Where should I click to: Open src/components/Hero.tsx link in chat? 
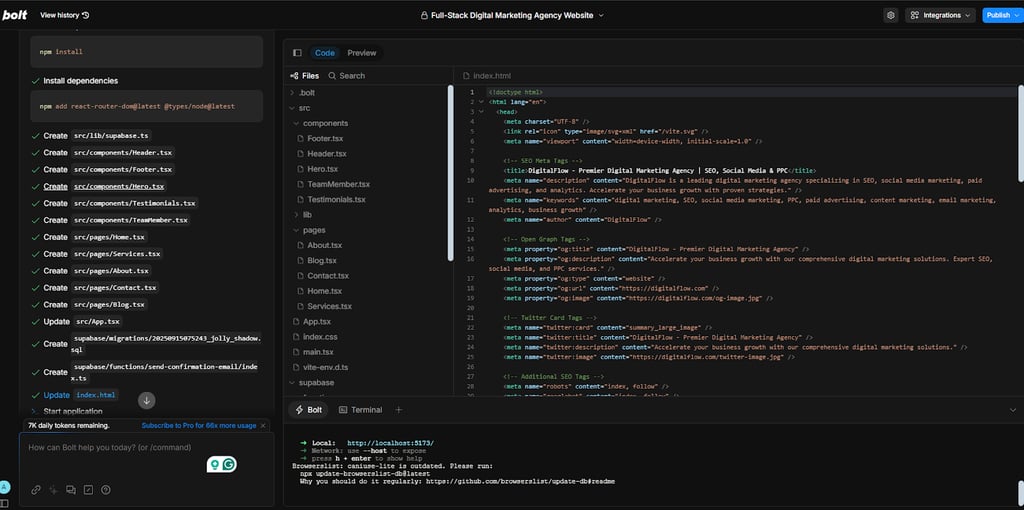tap(118, 187)
